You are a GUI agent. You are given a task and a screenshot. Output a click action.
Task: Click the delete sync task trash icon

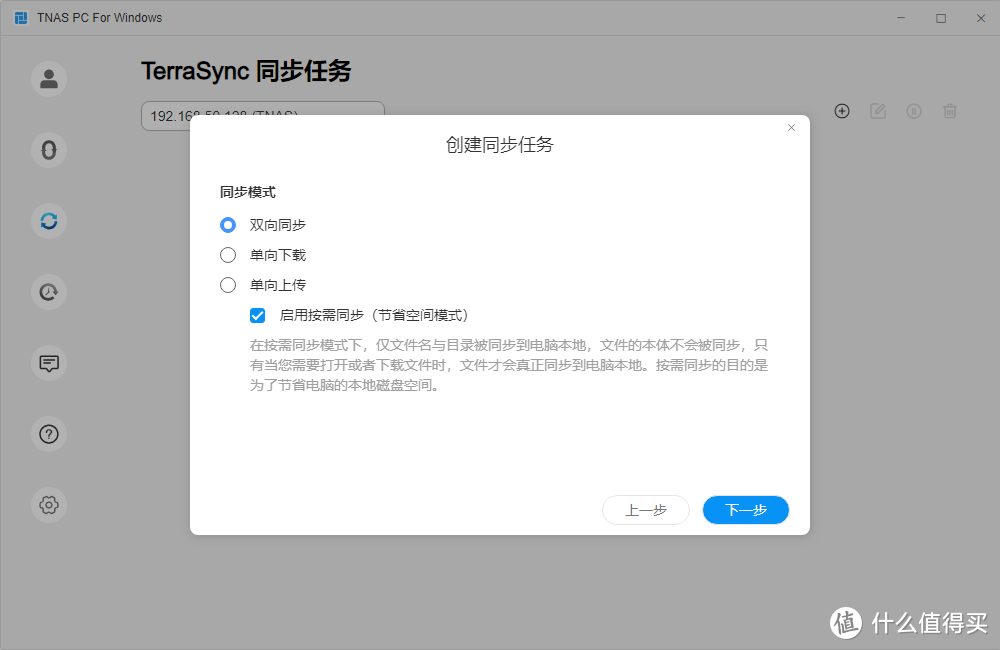(x=950, y=111)
